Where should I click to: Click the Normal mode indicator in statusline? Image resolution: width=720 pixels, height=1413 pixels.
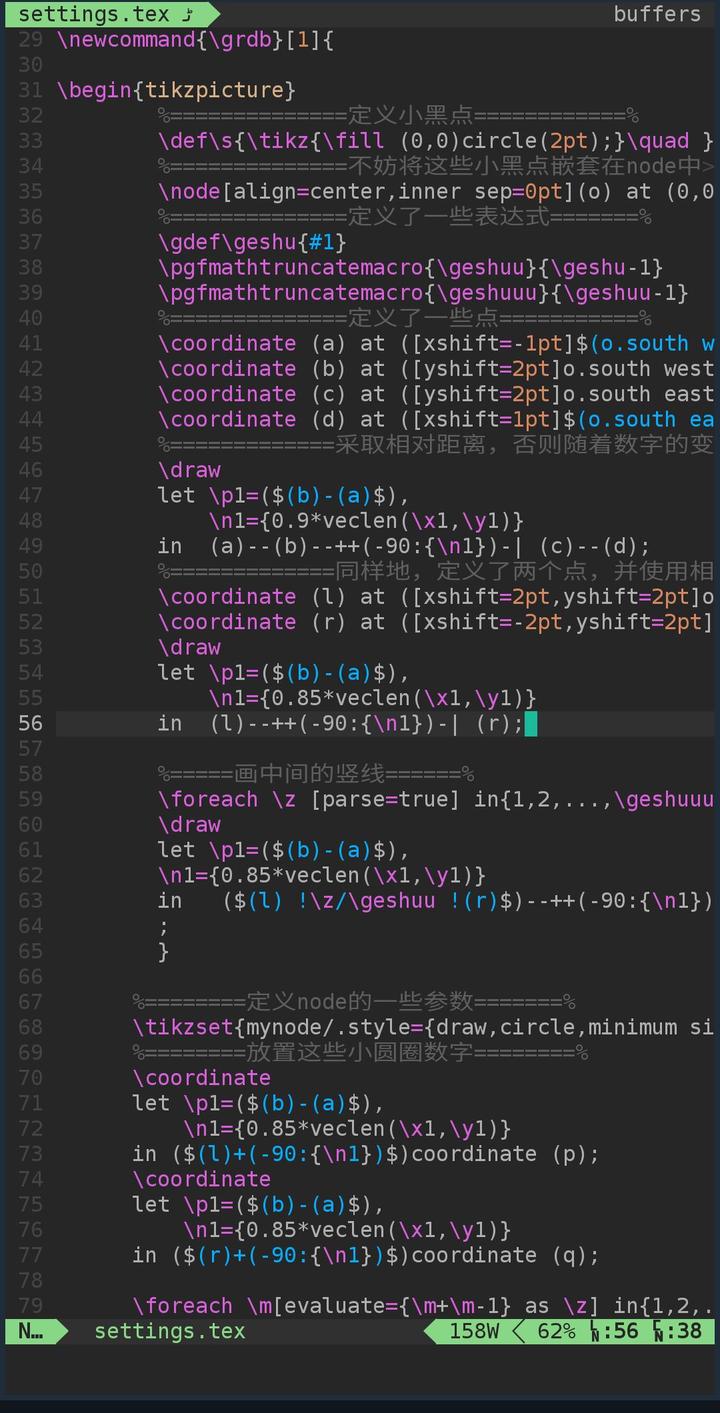click(31, 1331)
